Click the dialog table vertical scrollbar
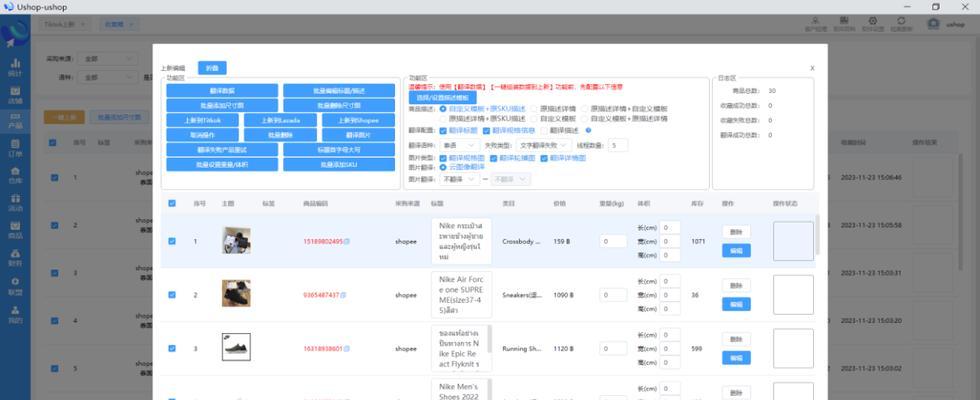980x400 pixels. click(x=818, y=234)
